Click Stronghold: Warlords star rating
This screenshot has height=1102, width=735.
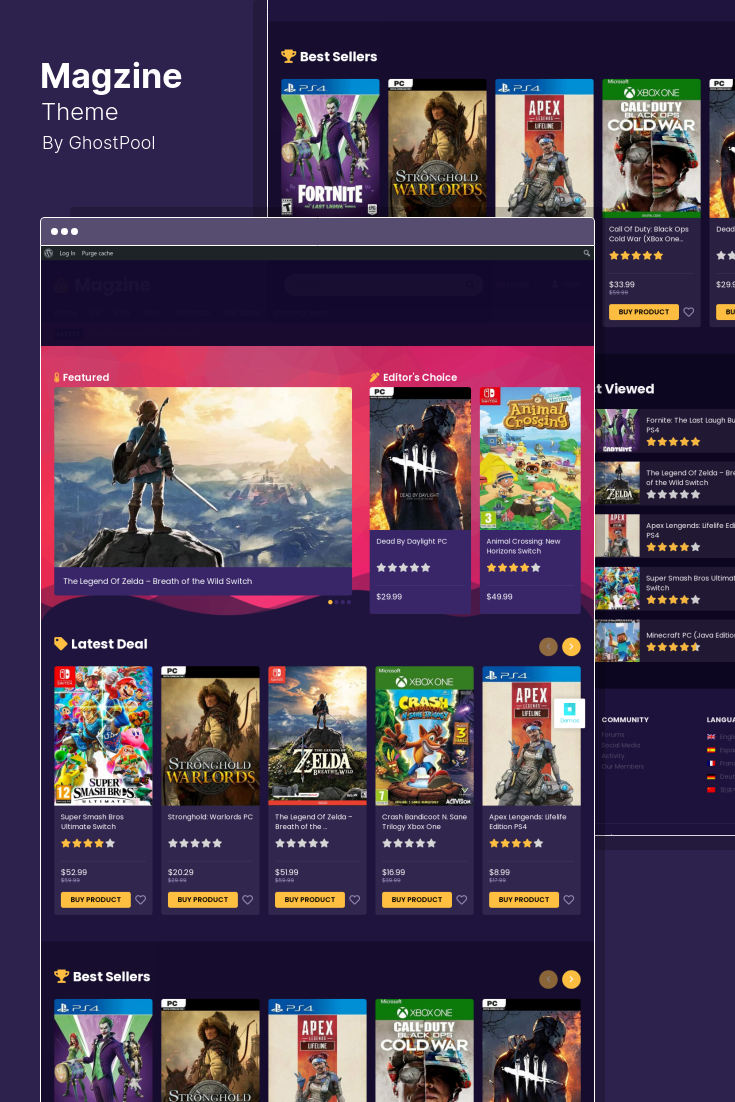pyautogui.click(x=195, y=843)
